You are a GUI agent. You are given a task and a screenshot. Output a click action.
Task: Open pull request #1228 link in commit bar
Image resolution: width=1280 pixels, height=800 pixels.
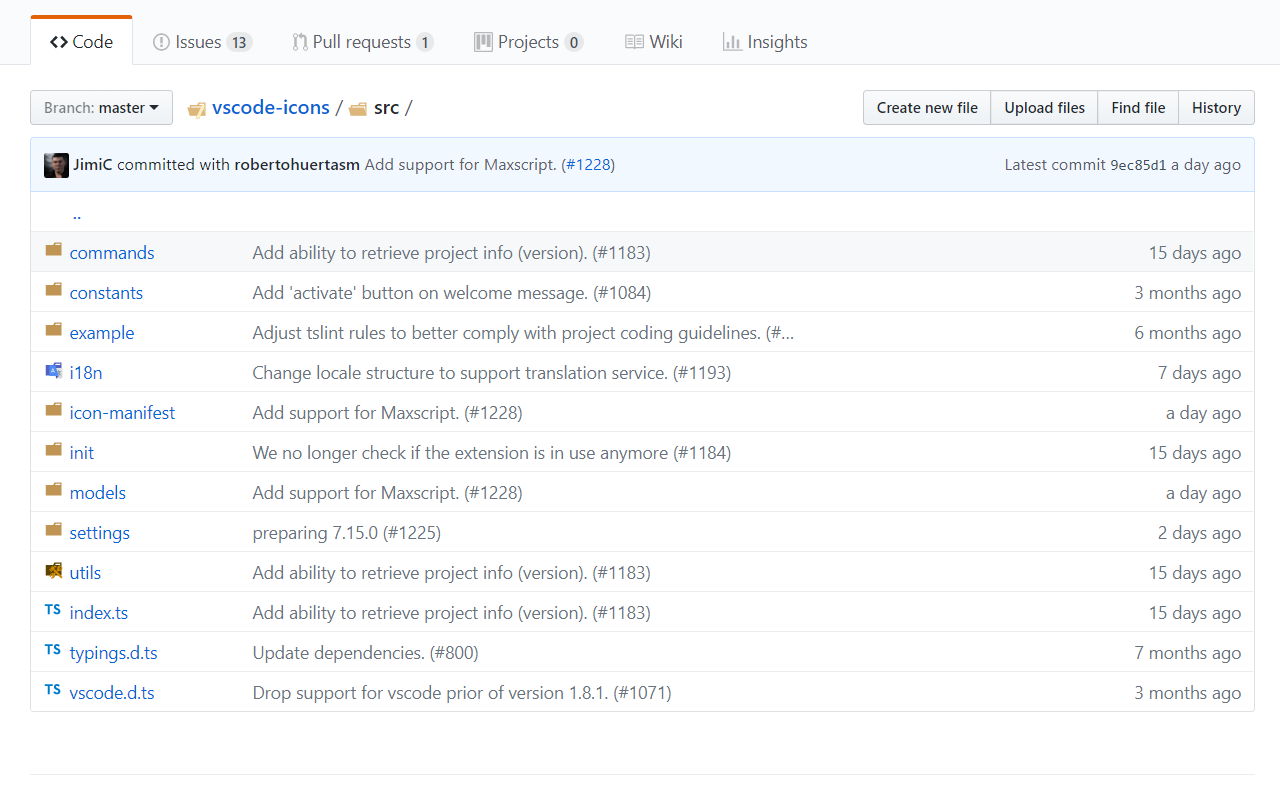[589, 165]
